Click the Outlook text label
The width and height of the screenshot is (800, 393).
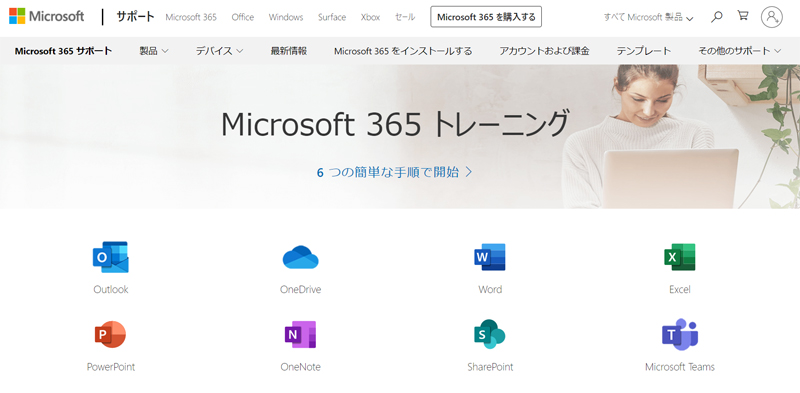click(x=111, y=289)
